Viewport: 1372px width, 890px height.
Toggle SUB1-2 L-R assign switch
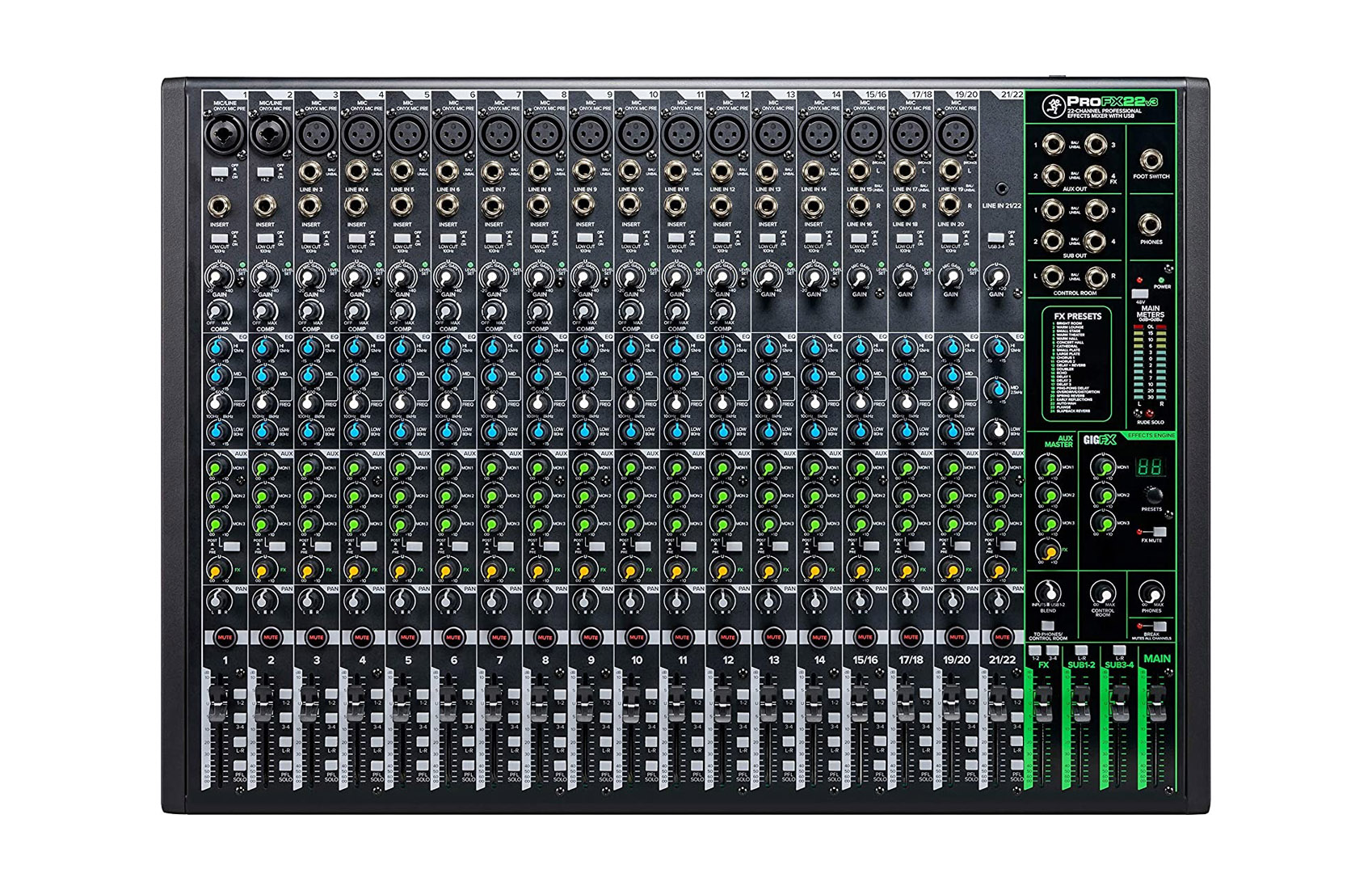pyautogui.click(x=1081, y=650)
